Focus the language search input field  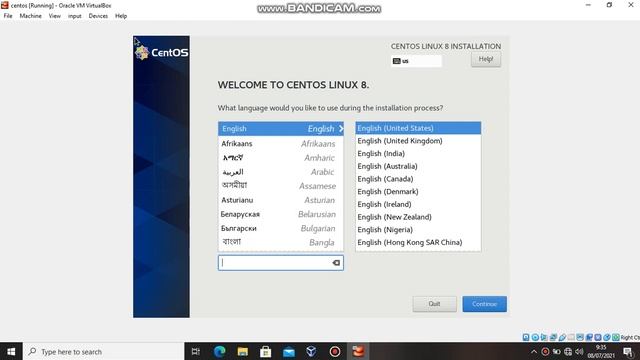point(281,263)
